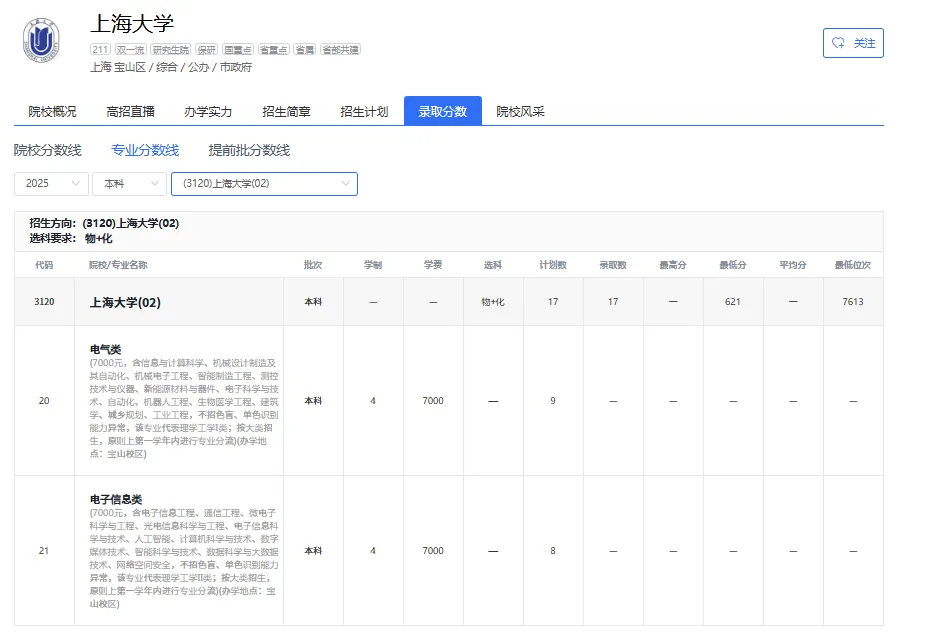Click code 3120 in table
The image size is (939, 636).
44,302
